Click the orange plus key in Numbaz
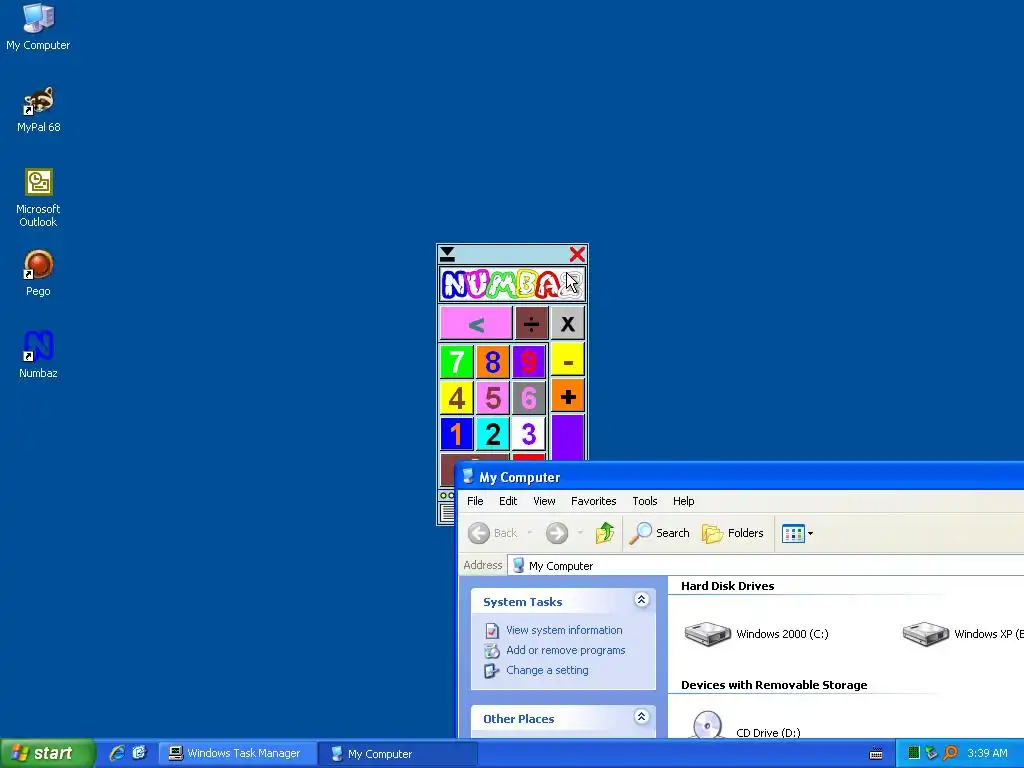This screenshot has height=768, width=1024. (568, 396)
